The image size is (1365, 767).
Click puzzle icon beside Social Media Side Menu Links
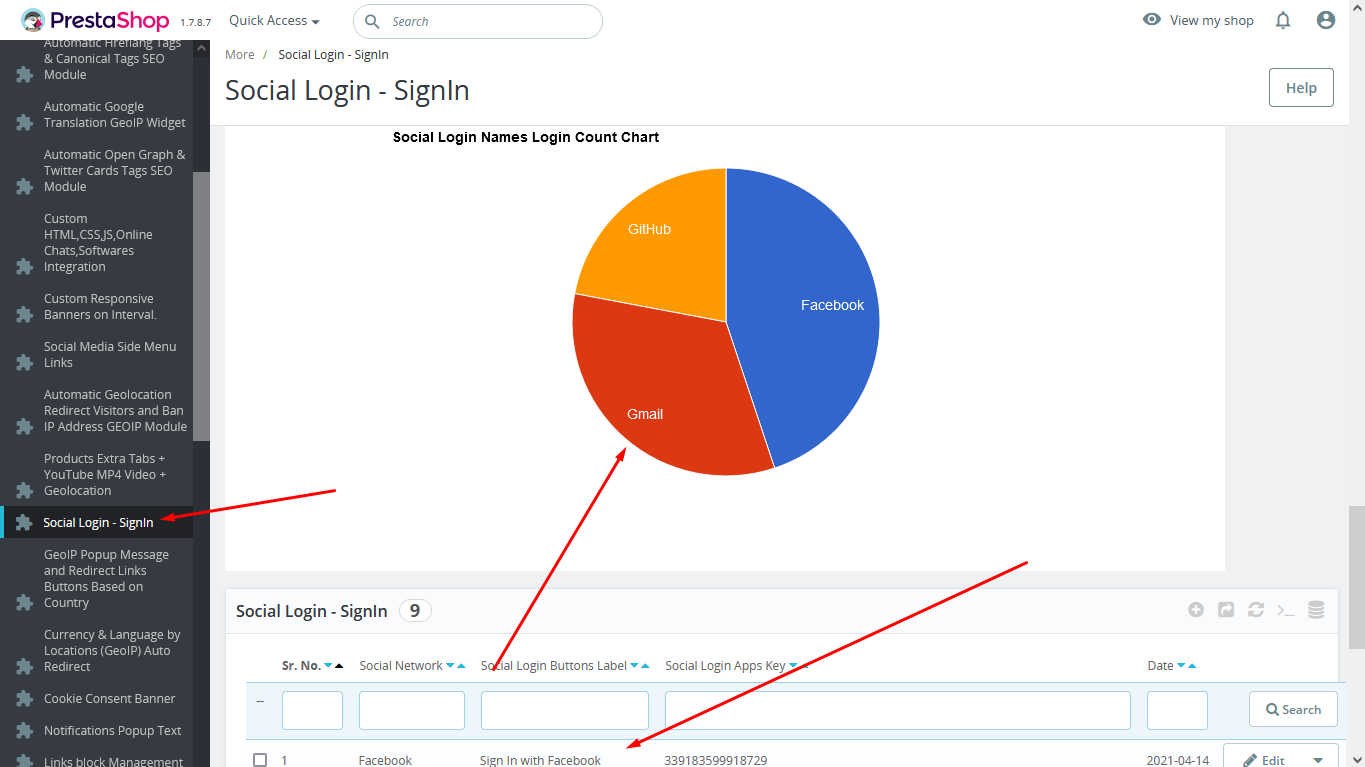click(24, 363)
